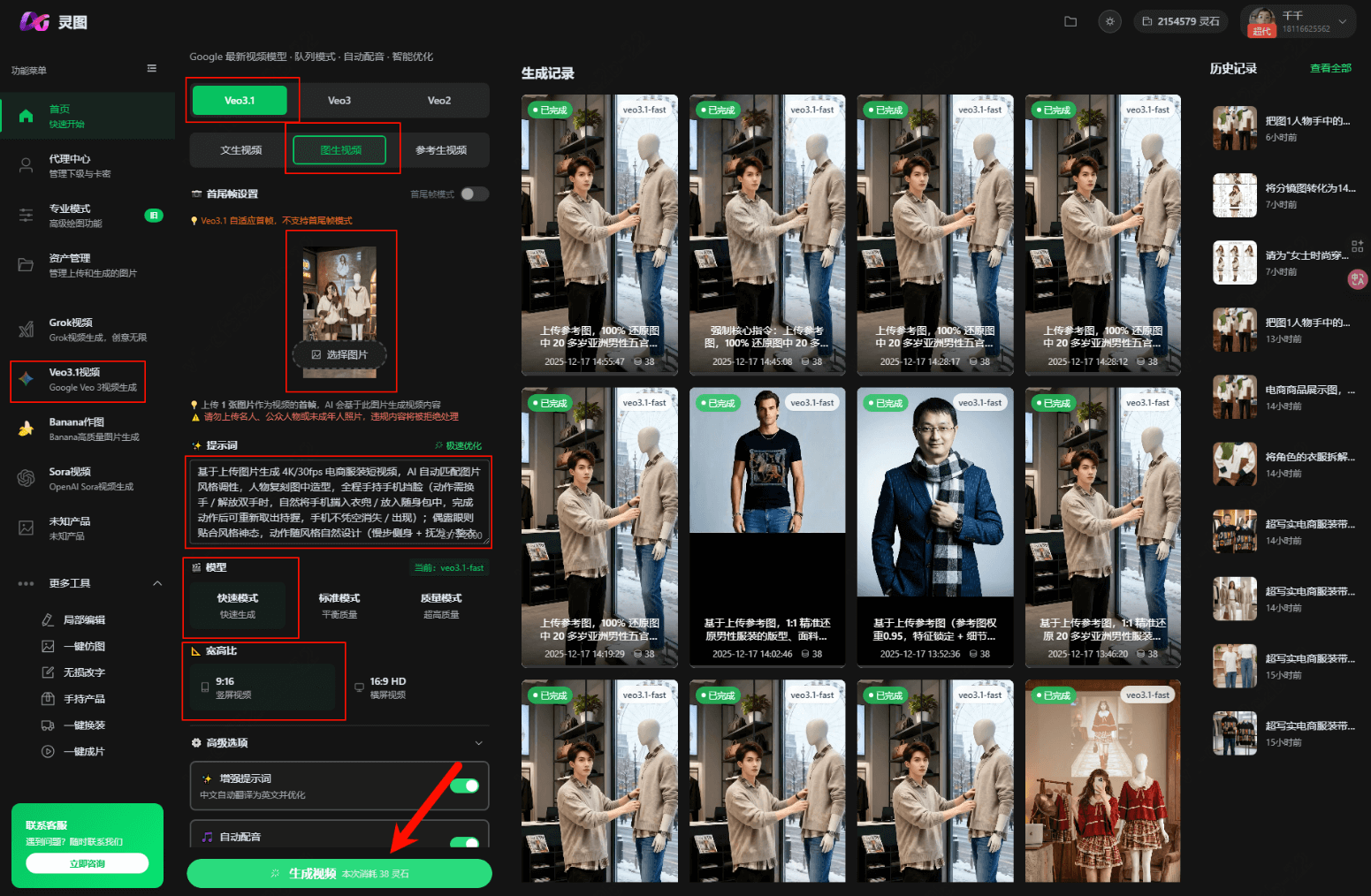Viewport: 1371px width, 896px height.
Task: Click inside the 提示词 prompt text box
Action: point(338,501)
